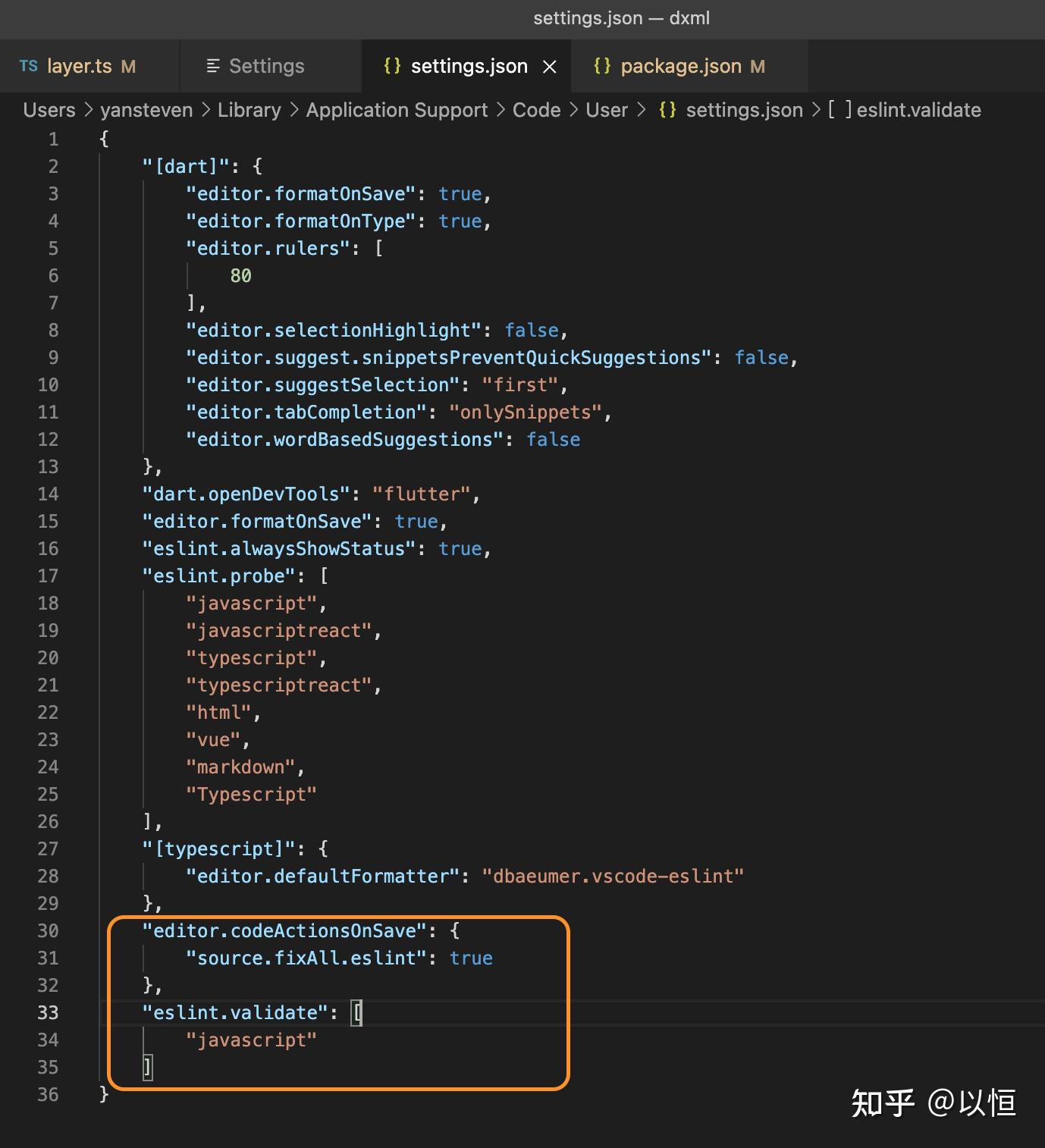Close the settings.json tab
Viewport: 1045px width, 1148px height.
click(x=550, y=67)
